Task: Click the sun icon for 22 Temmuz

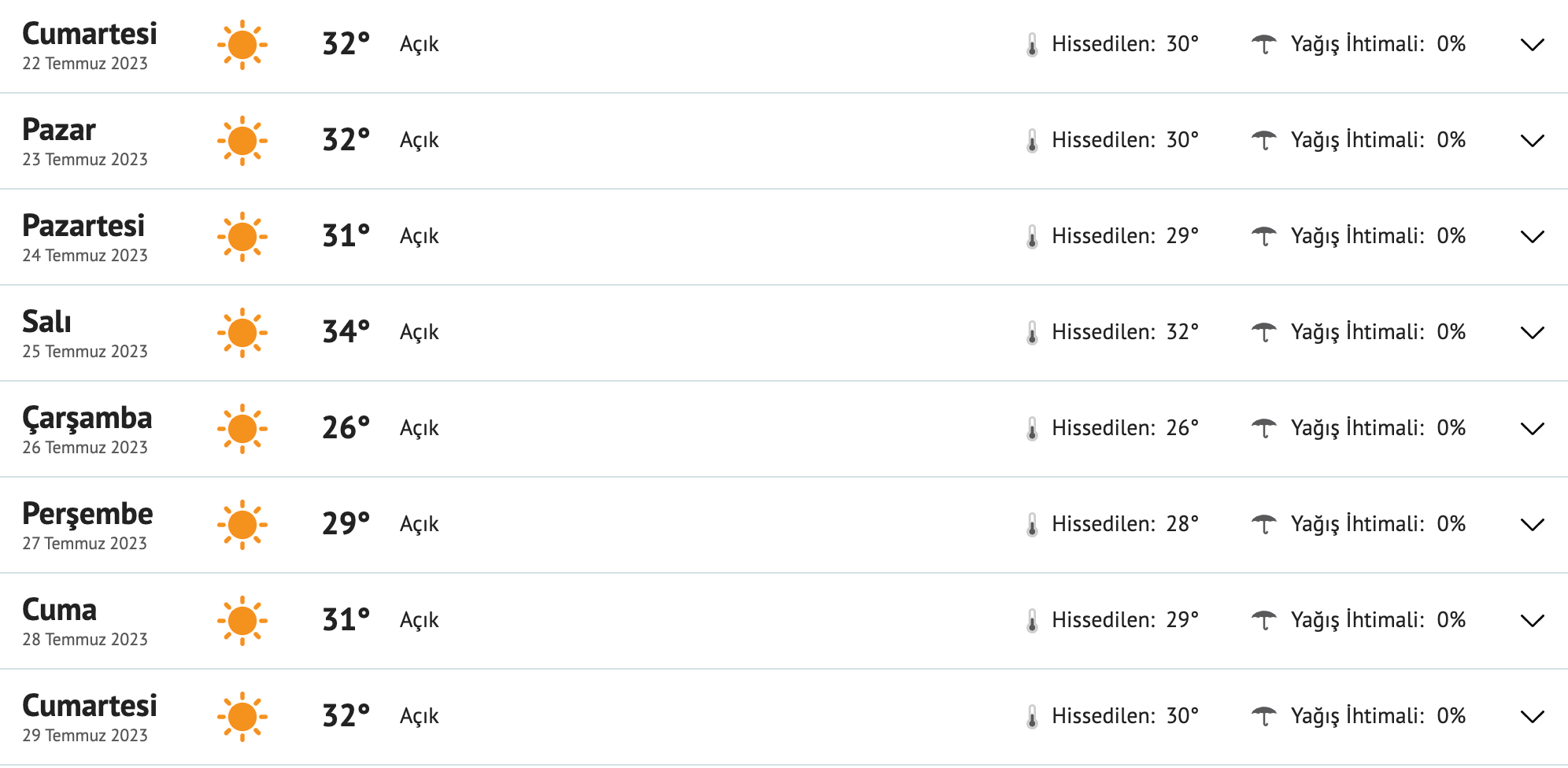Action: [x=242, y=45]
